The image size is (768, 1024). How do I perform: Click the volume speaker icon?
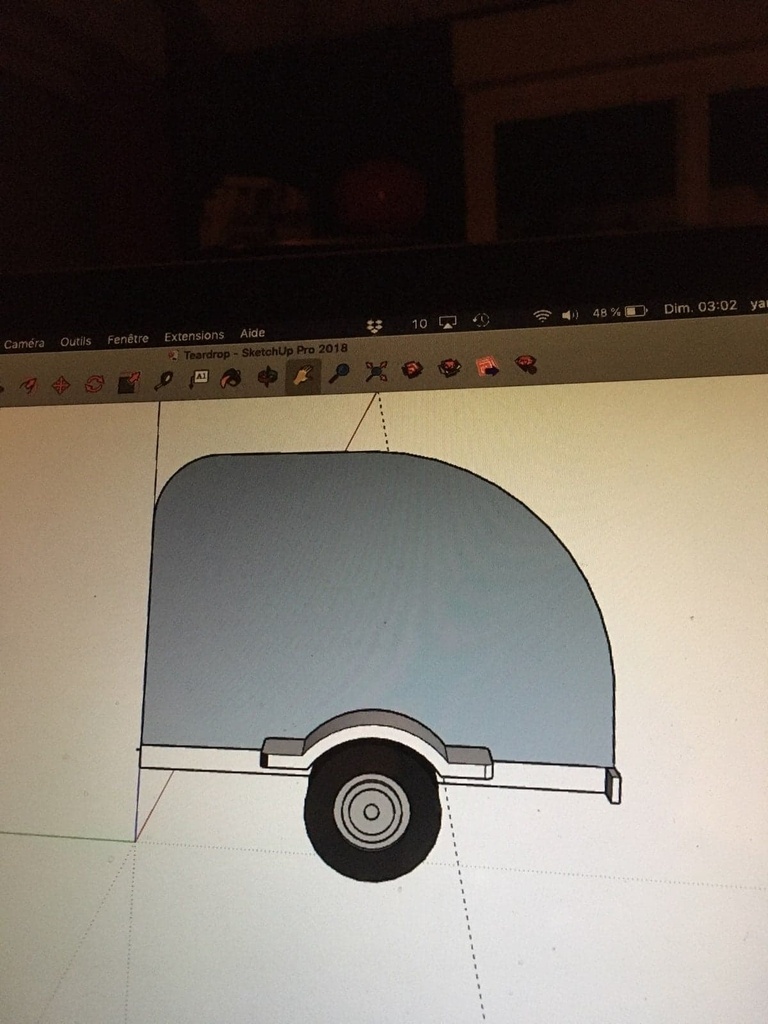pos(570,315)
